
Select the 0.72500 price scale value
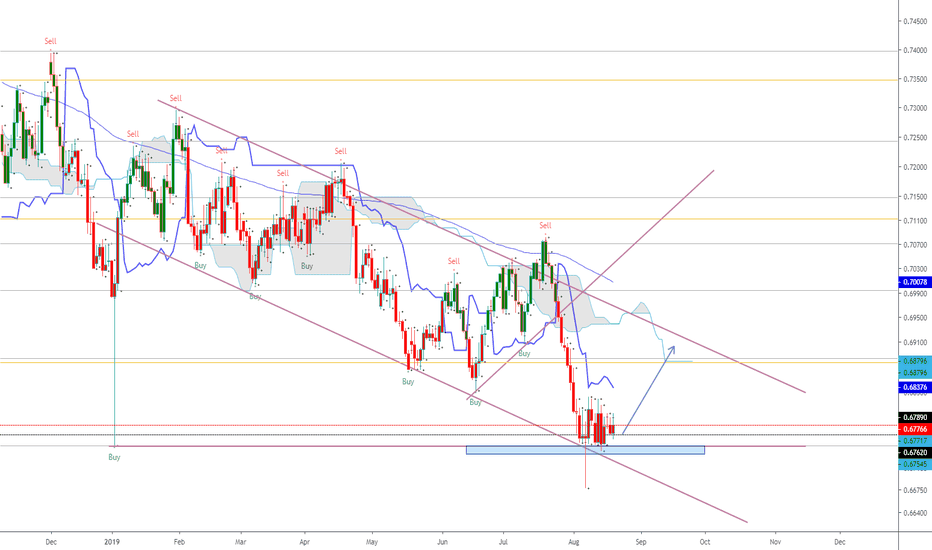(915, 138)
